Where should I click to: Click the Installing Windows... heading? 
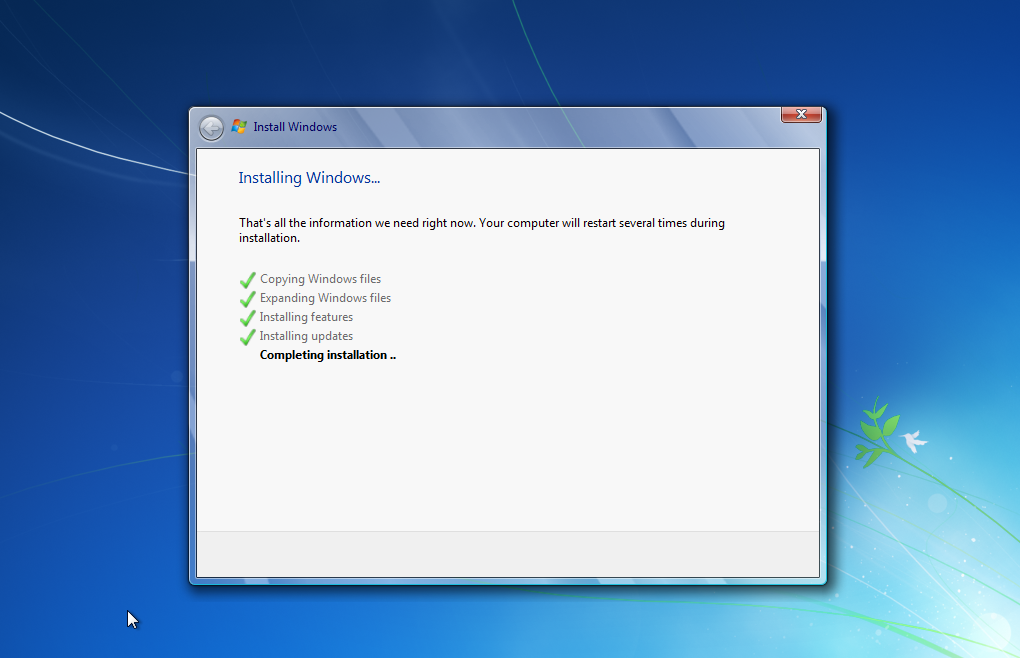(309, 178)
